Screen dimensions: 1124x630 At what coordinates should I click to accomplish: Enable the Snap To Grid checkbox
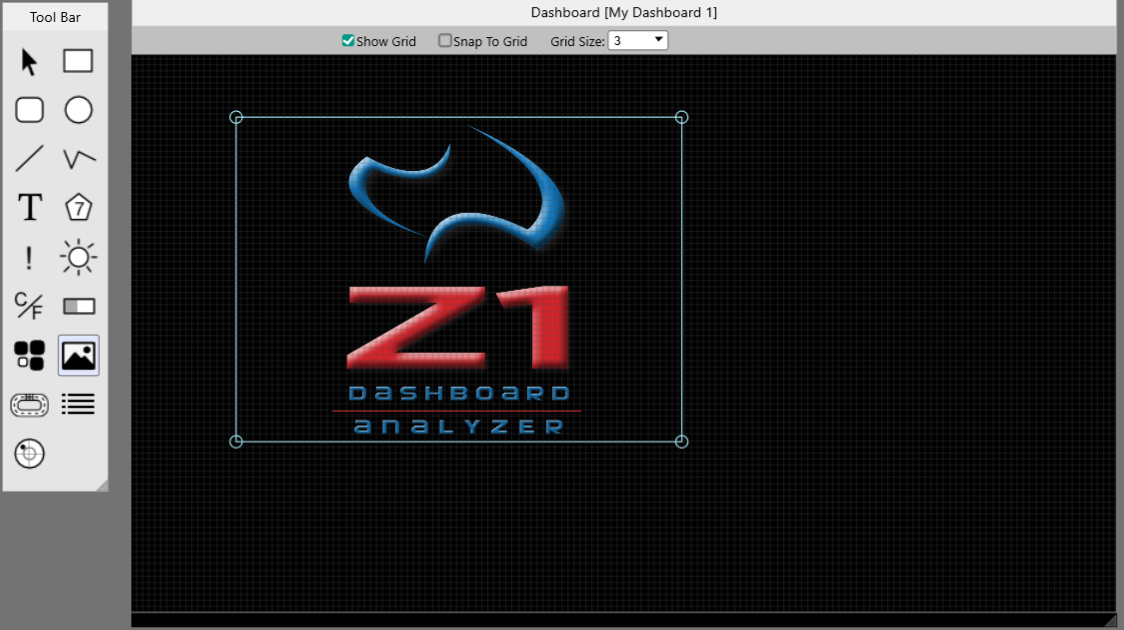click(444, 41)
